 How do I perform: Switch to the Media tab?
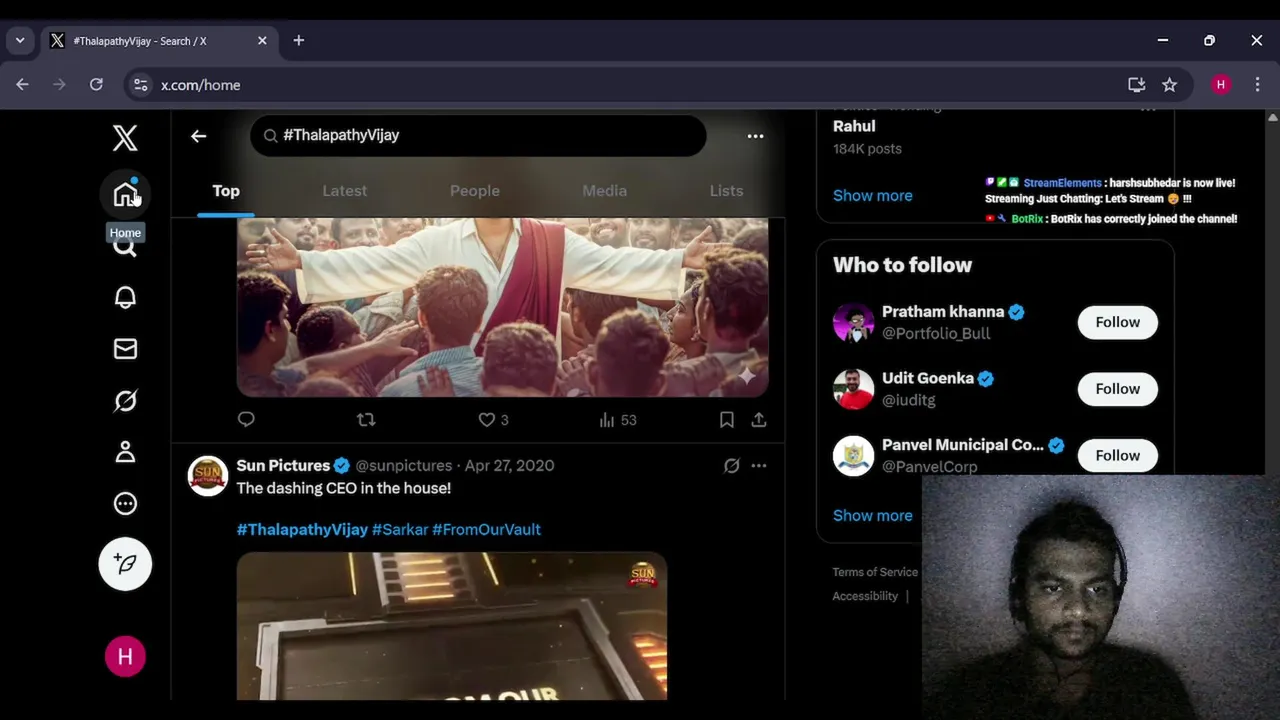pyautogui.click(x=605, y=191)
